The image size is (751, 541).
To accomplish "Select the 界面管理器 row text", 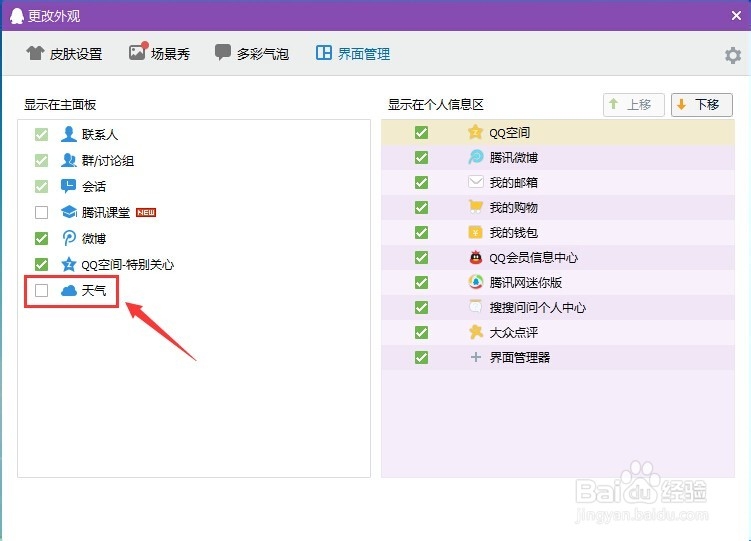I will point(520,358).
